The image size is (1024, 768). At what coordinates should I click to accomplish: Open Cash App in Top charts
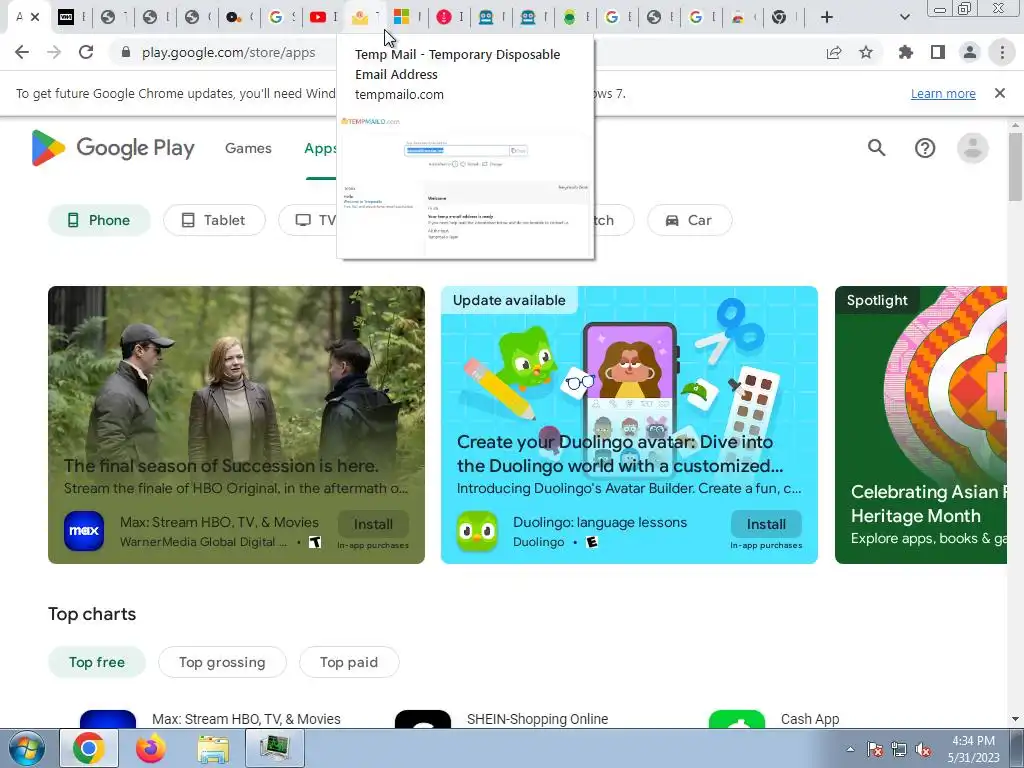coord(810,719)
